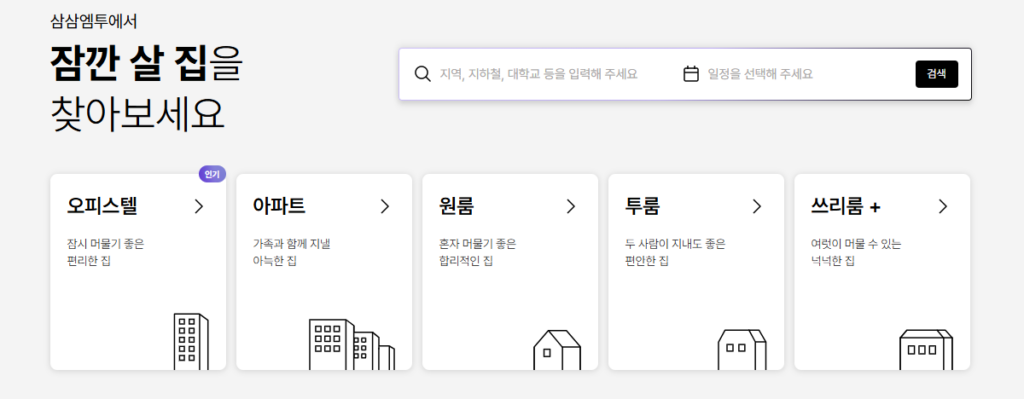Click the text 가족과 함께 지낼 아늑한 집
Image resolution: width=1024 pixels, height=399 pixels.
292,253
